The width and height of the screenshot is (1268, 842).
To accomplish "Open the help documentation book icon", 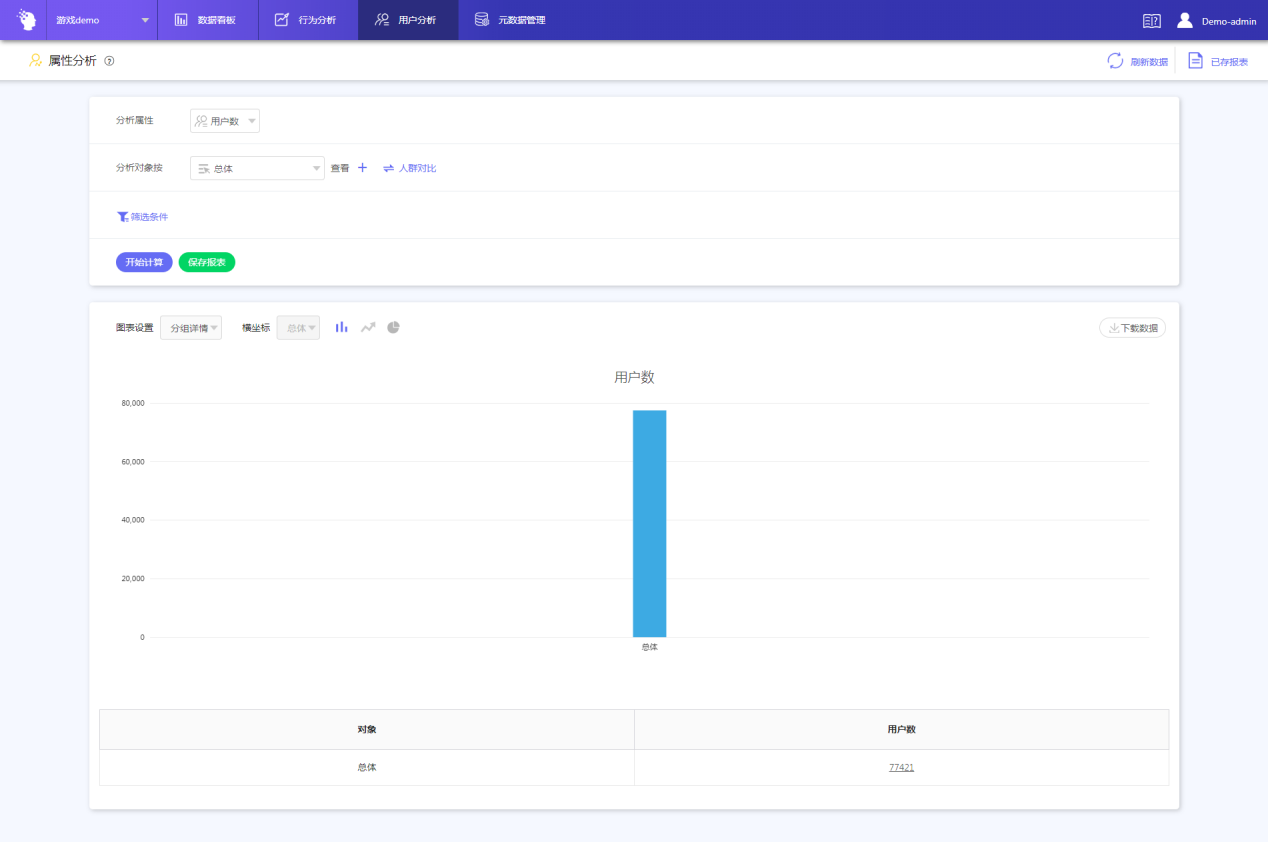I will coord(1151,20).
